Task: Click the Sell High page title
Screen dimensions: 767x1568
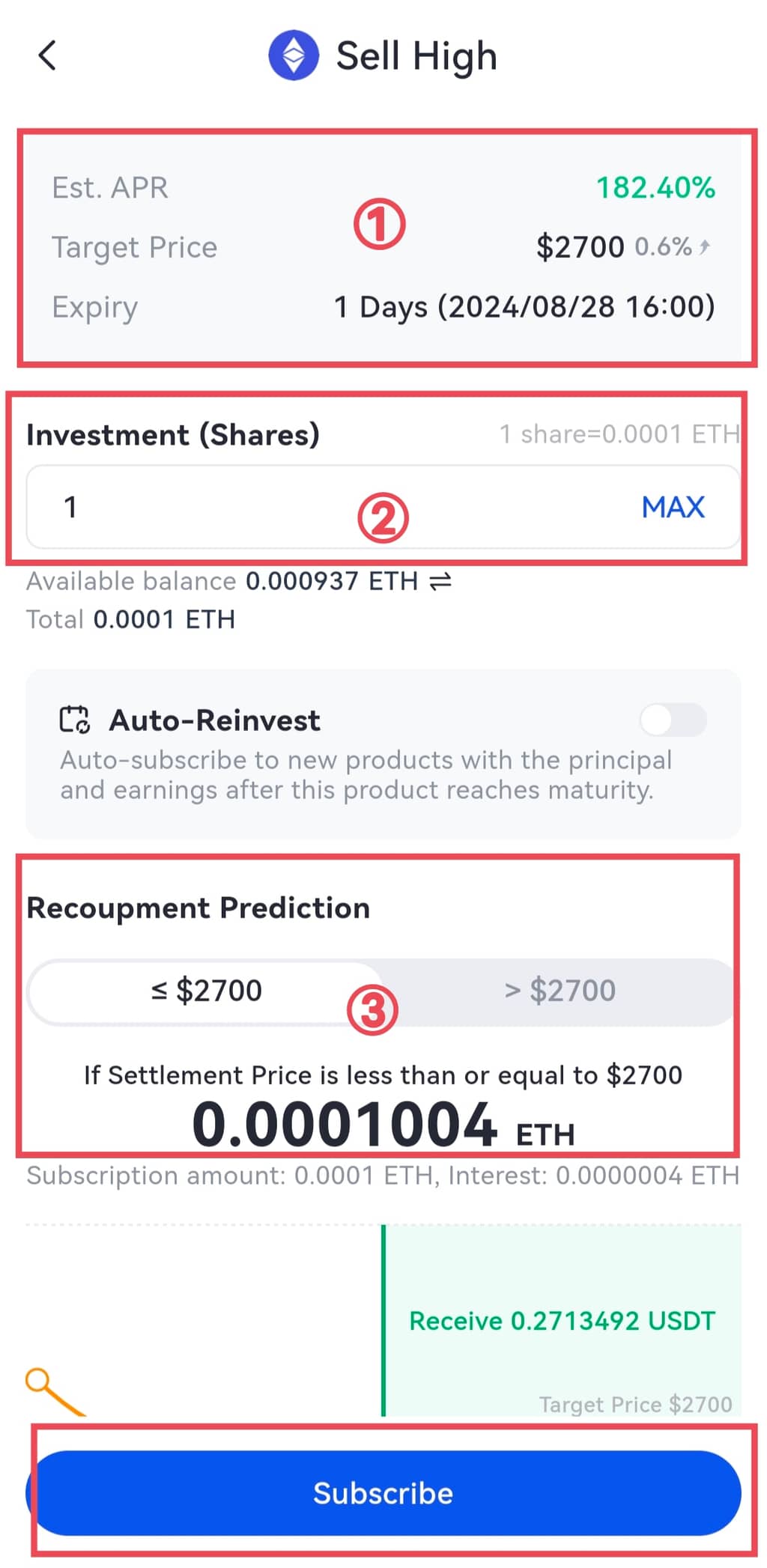Action: (x=416, y=56)
